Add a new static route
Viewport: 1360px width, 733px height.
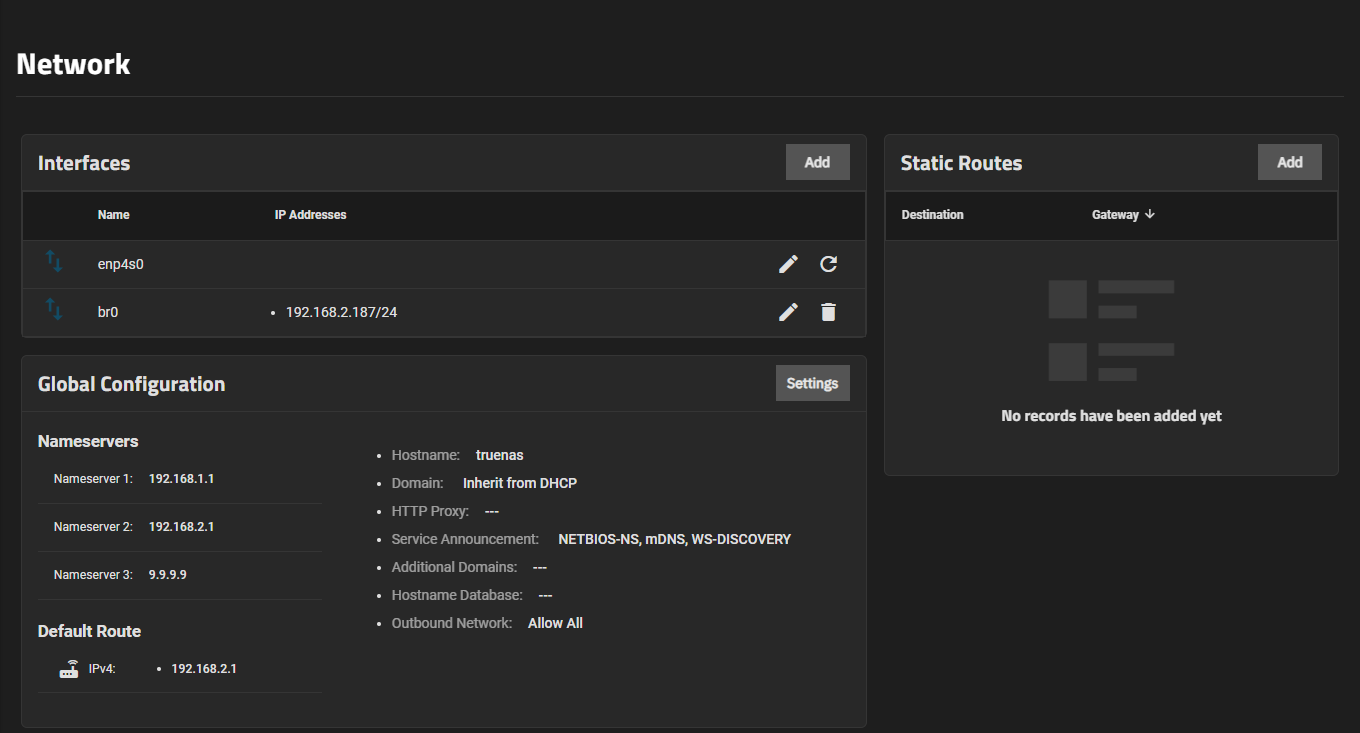pos(1289,162)
